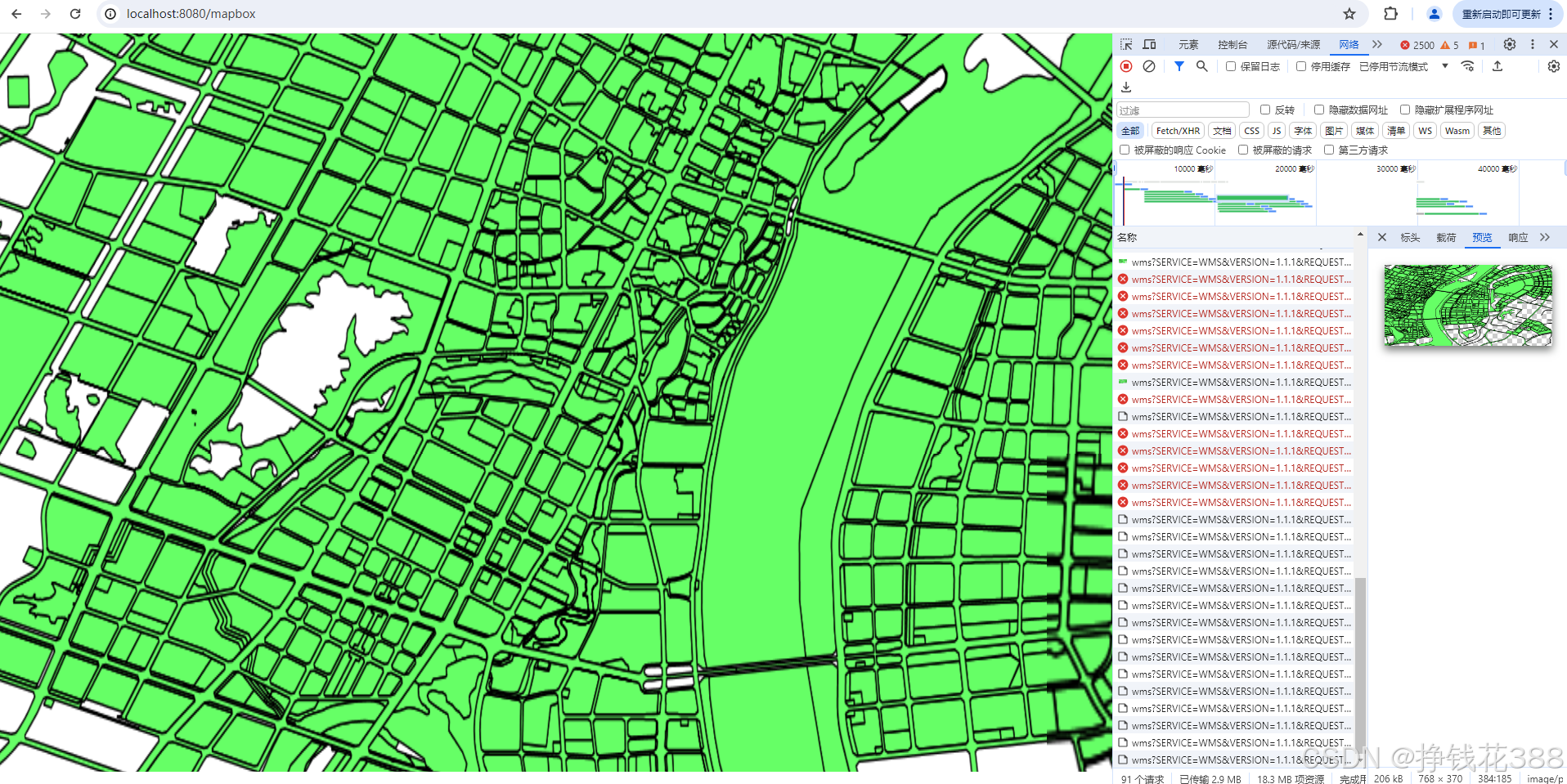Screen dimensions: 1567x784
Task: Toggle the network filter bar
Action: point(1179,66)
